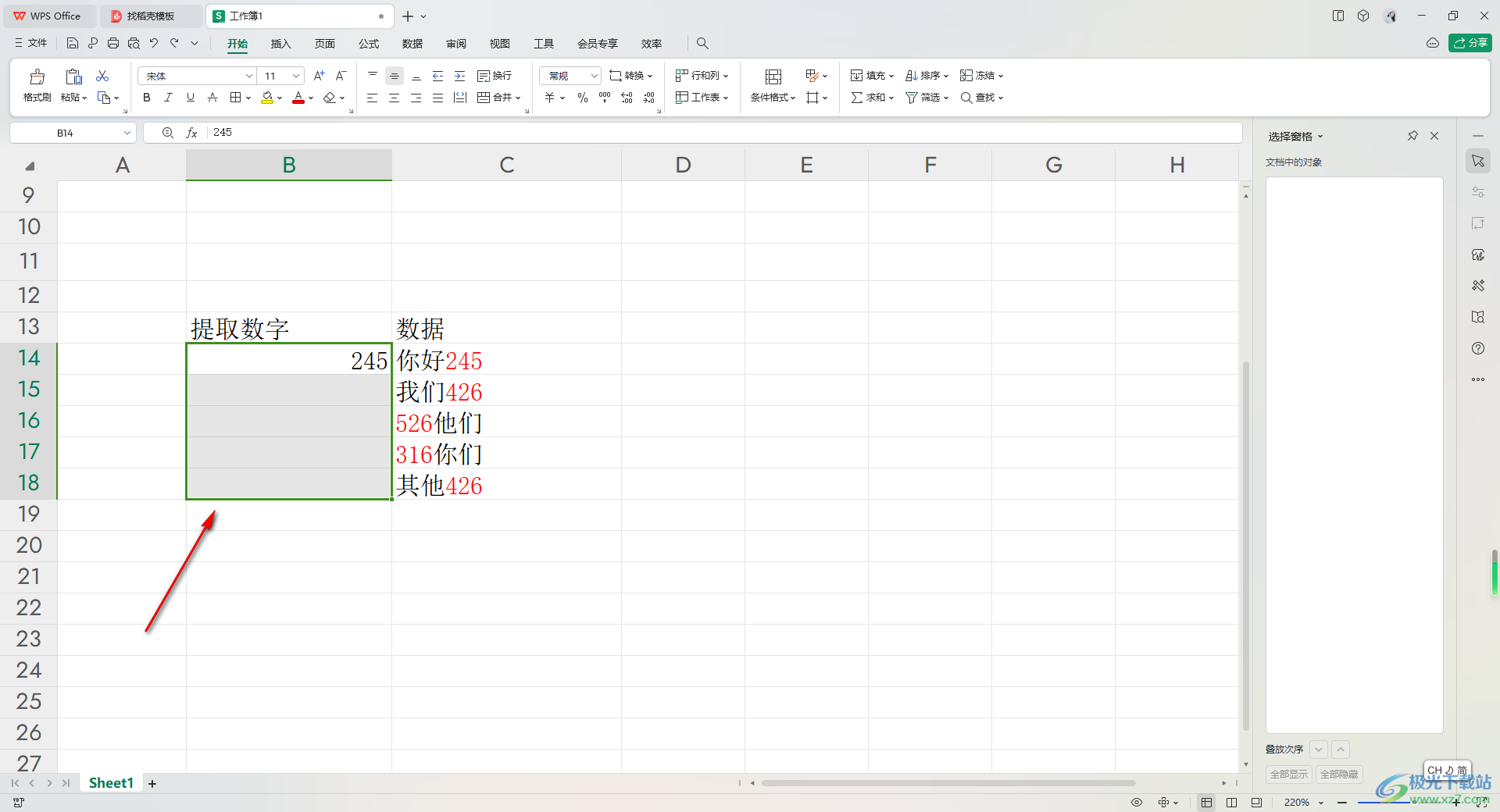
Task: Click the Print icon in quick access bar
Action: tap(113, 43)
